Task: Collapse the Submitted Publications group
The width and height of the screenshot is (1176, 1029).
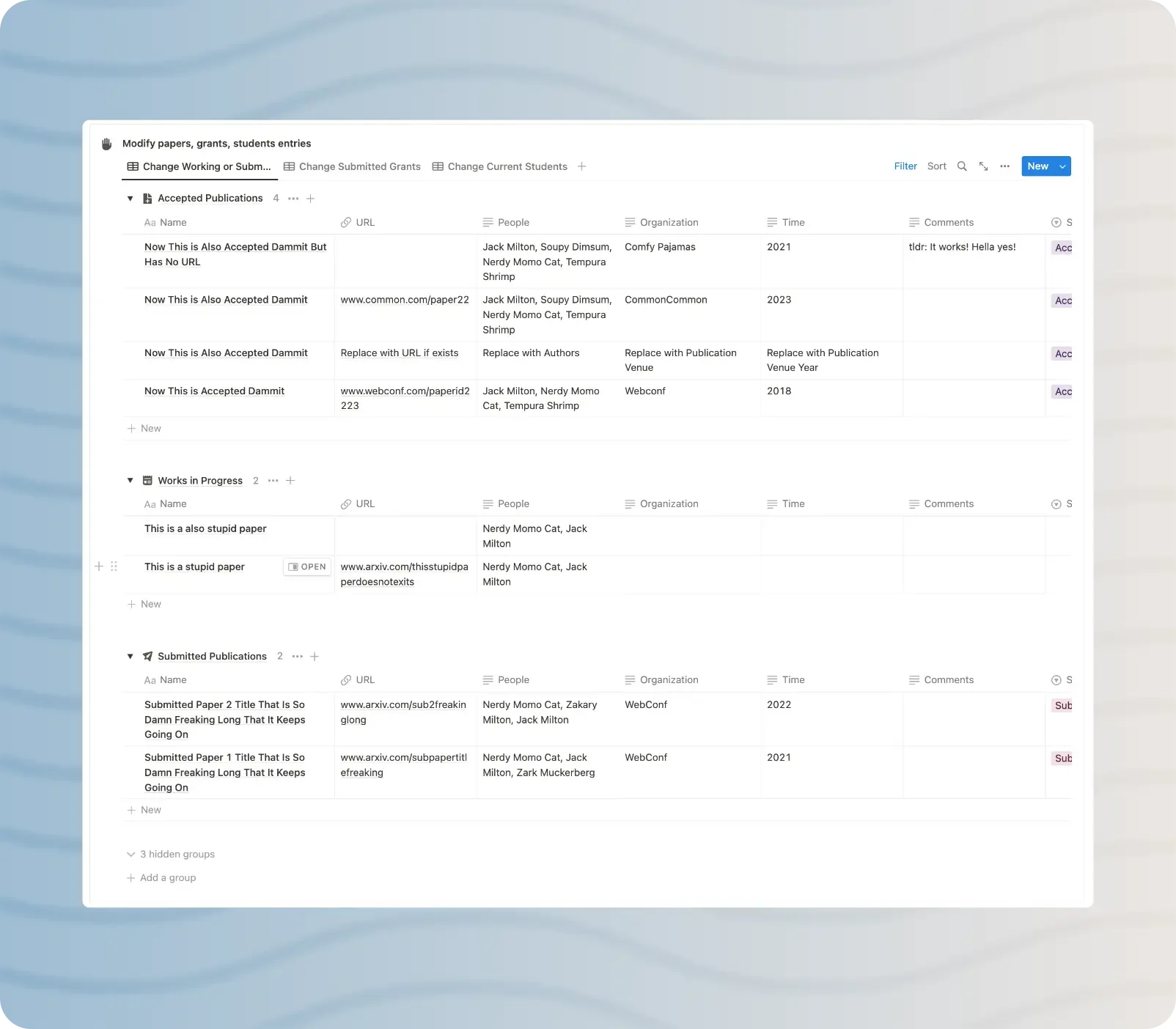Action: pyautogui.click(x=131, y=657)
